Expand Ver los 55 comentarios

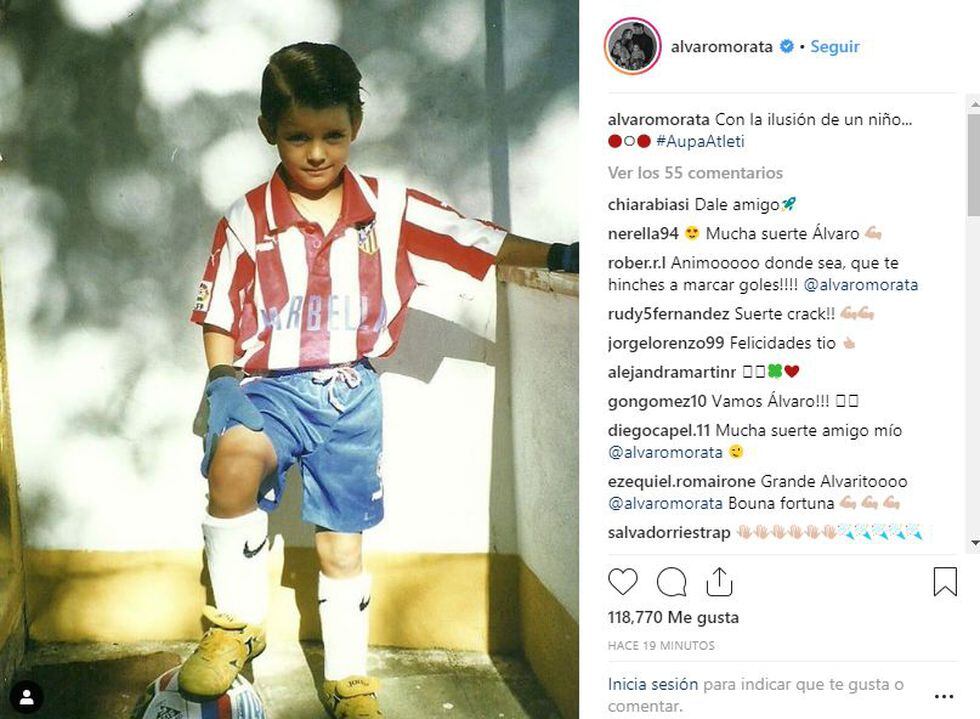[x=695, y=173]
